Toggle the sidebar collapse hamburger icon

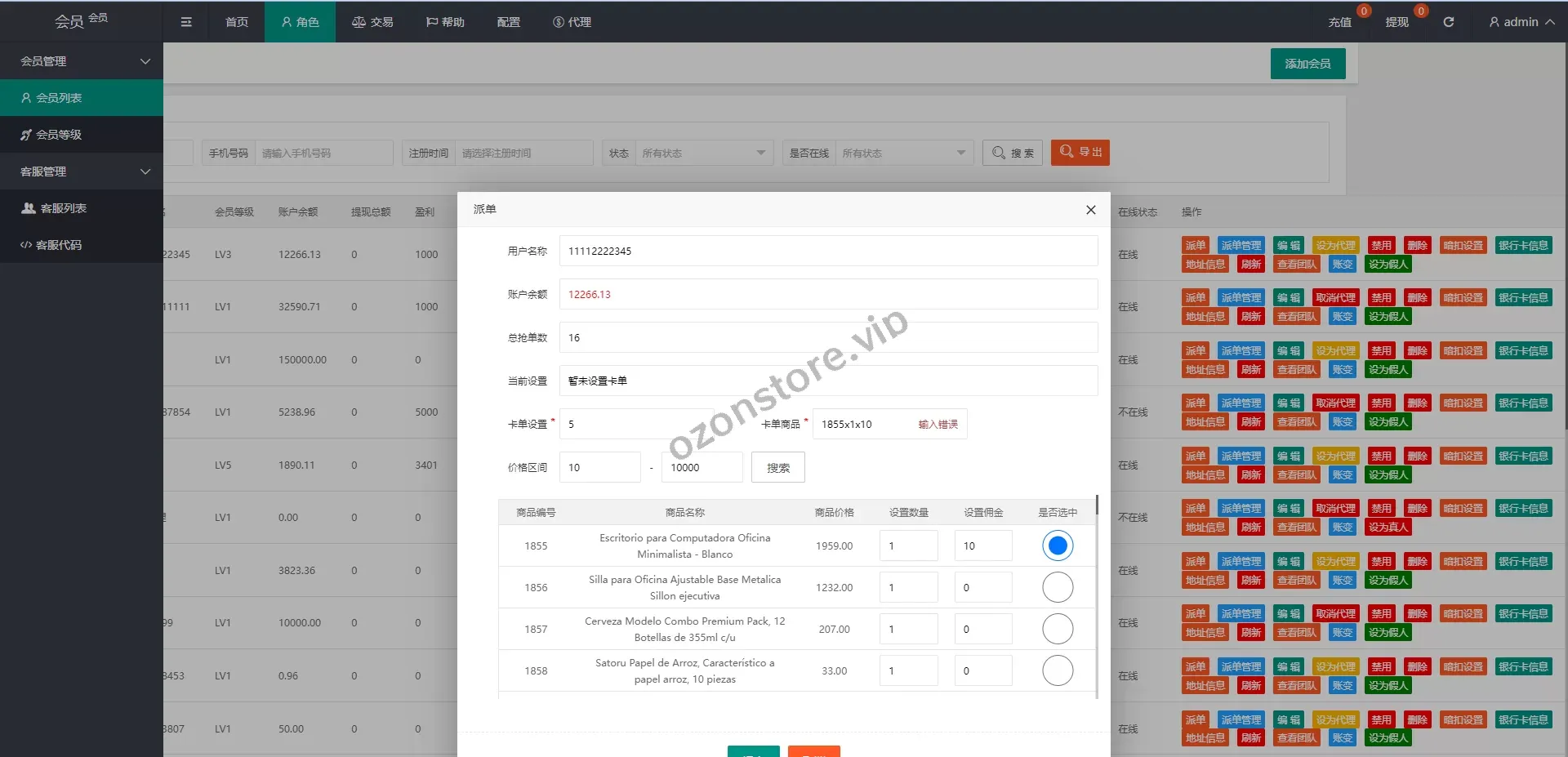[x=186, y=22]
